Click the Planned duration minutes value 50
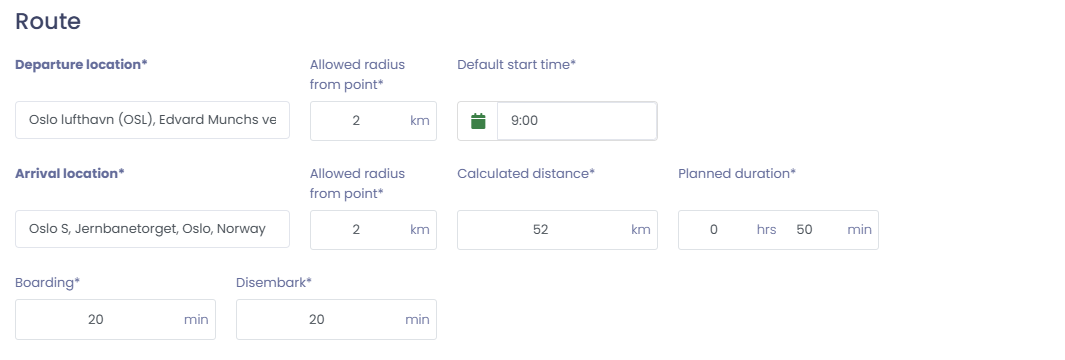 click(804, 230)
